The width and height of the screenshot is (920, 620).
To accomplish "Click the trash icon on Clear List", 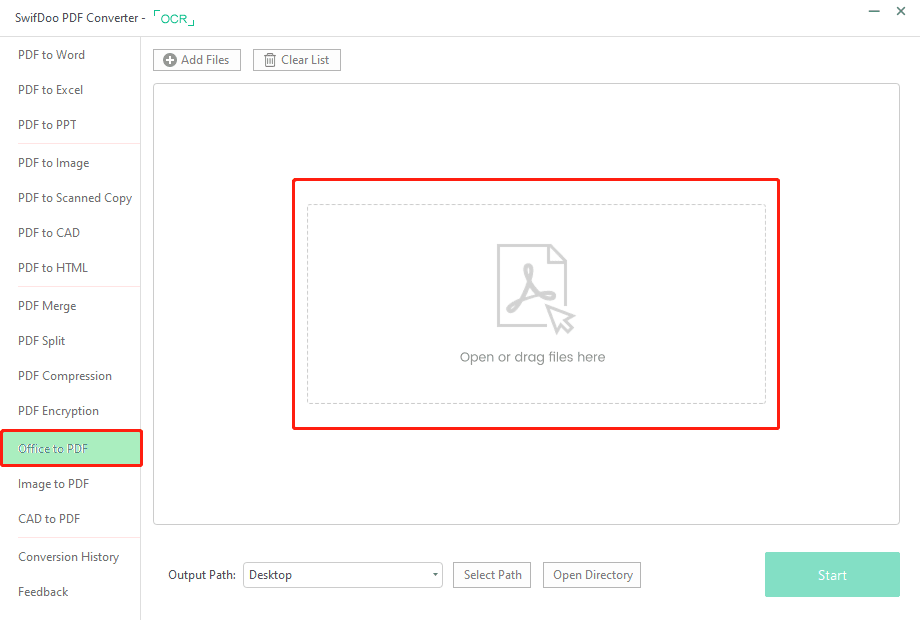I will [269, 60].
